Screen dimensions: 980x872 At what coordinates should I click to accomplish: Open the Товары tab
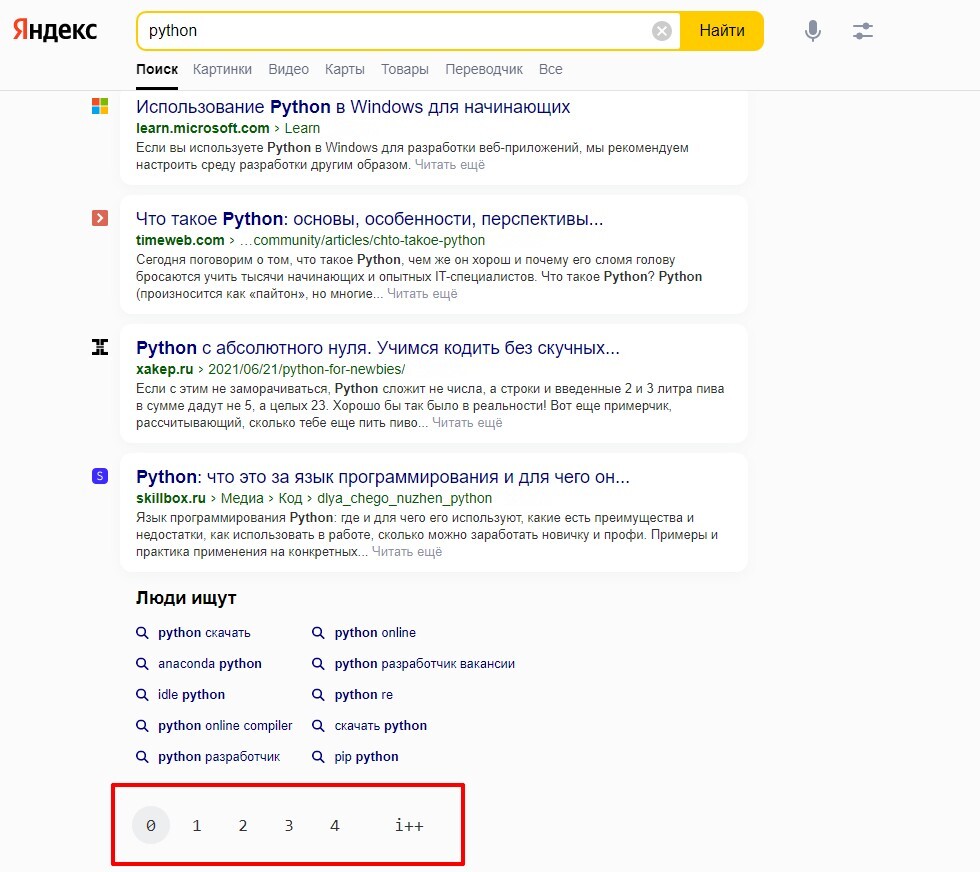point(404,69)
